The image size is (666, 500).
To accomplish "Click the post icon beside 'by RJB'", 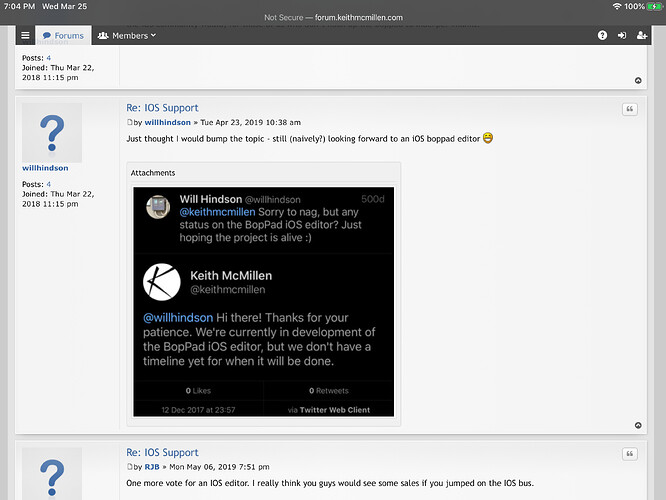I will click(130, 467).
